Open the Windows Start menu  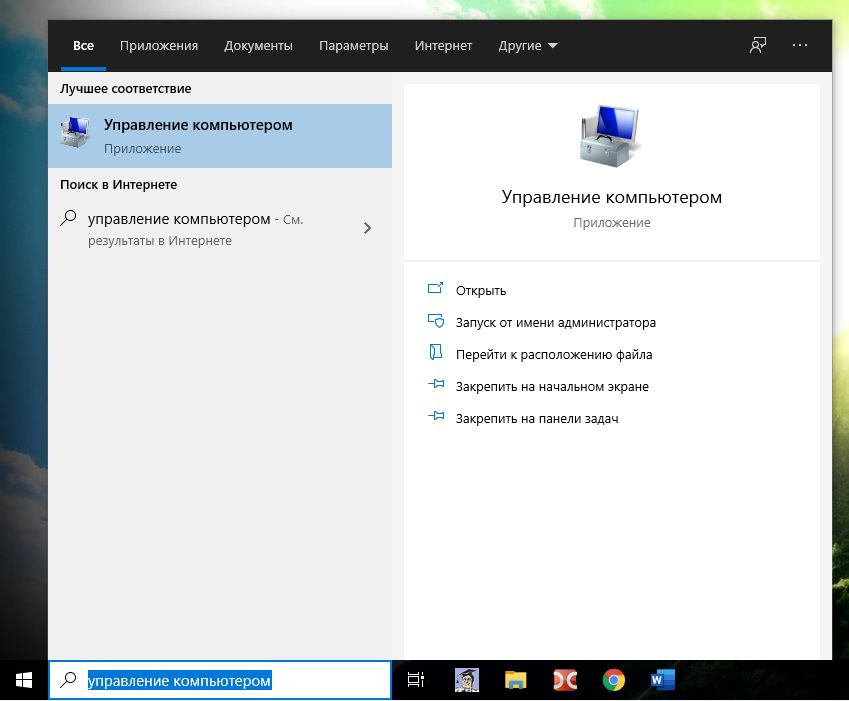24,680
